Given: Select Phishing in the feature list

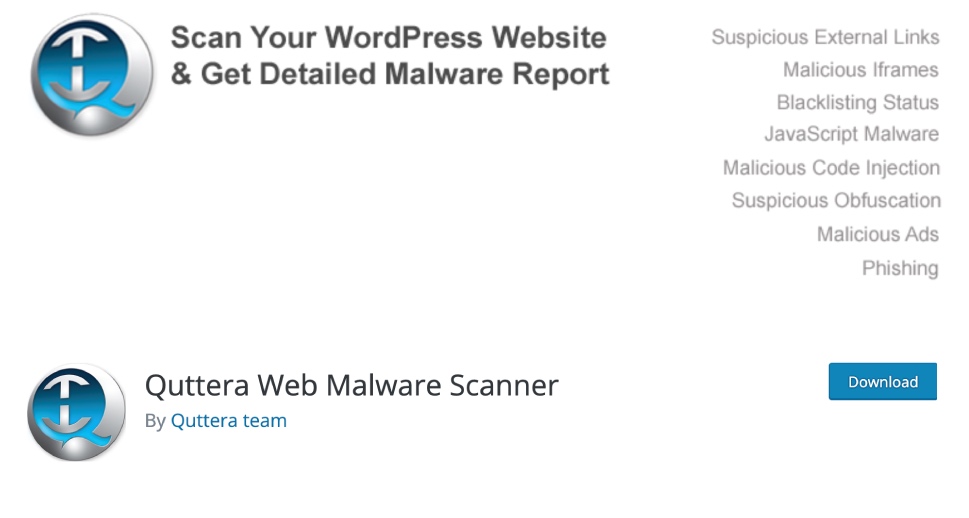Looking at the screenshot, I should (x=900, y=268).
